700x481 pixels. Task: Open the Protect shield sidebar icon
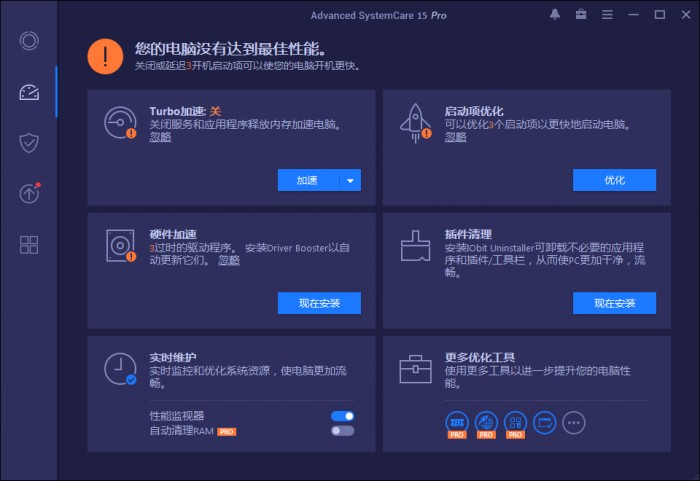coord(29,143)
